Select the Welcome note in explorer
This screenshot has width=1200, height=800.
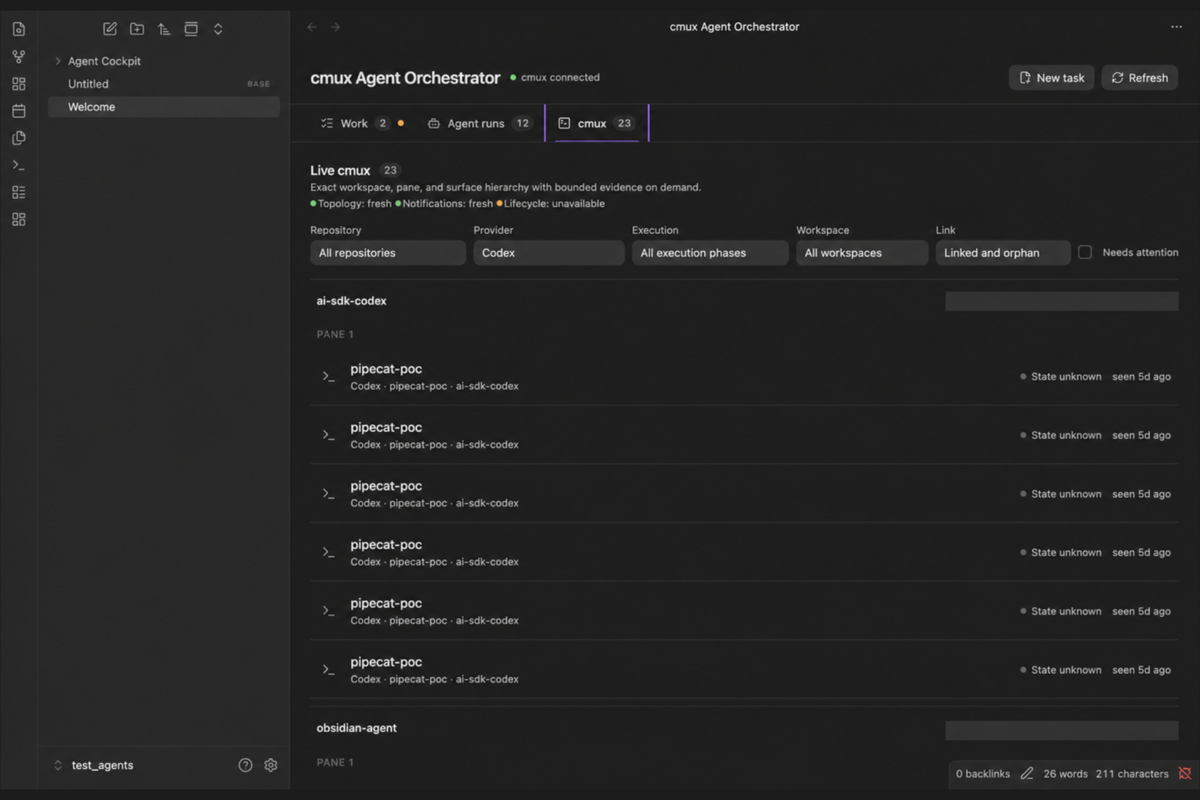(164, 107)
